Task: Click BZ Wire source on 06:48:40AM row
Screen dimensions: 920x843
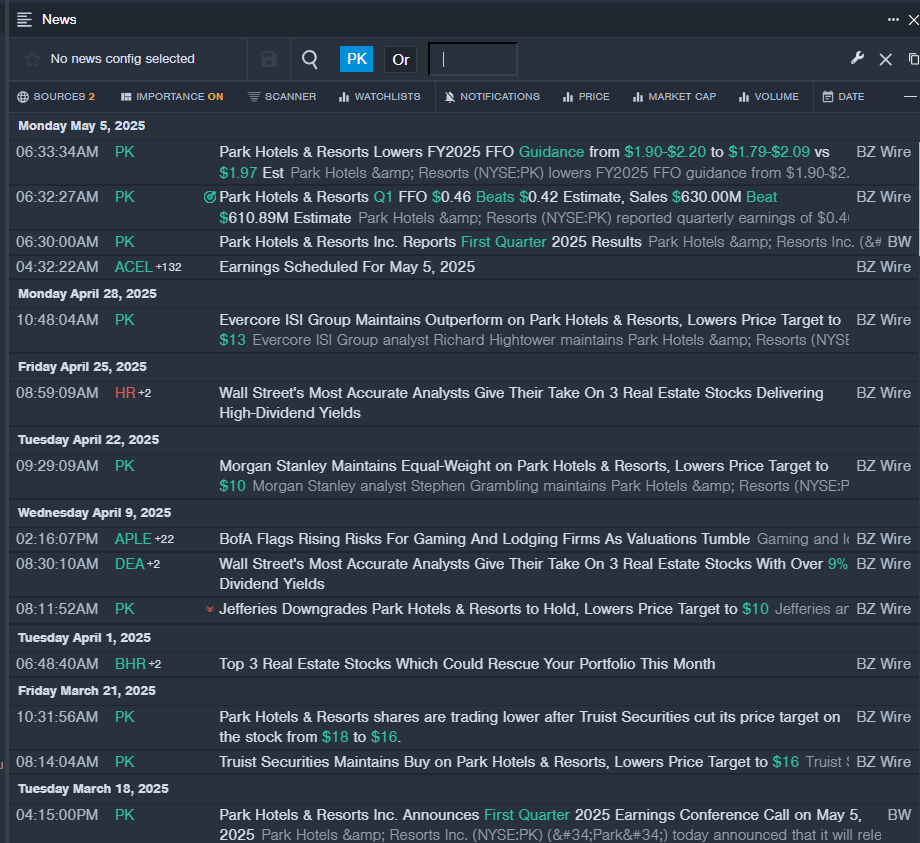Action: tap(884, 664)
